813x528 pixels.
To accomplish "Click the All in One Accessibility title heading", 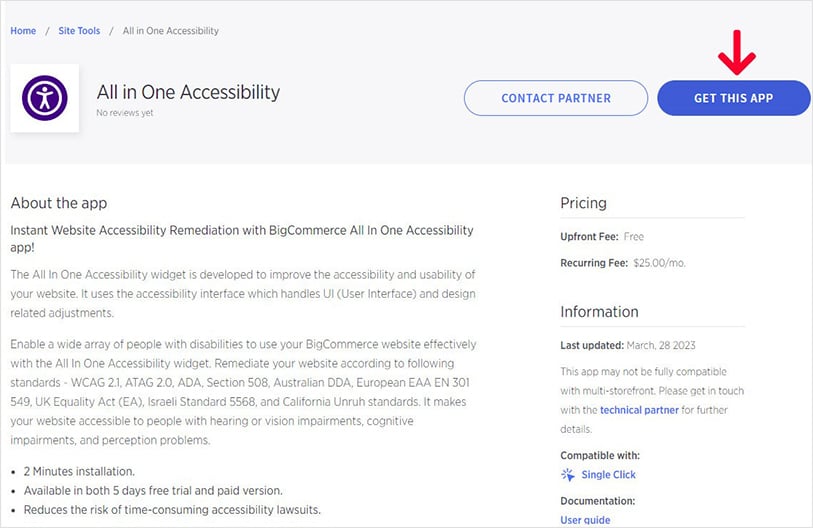I will [188, 92].
